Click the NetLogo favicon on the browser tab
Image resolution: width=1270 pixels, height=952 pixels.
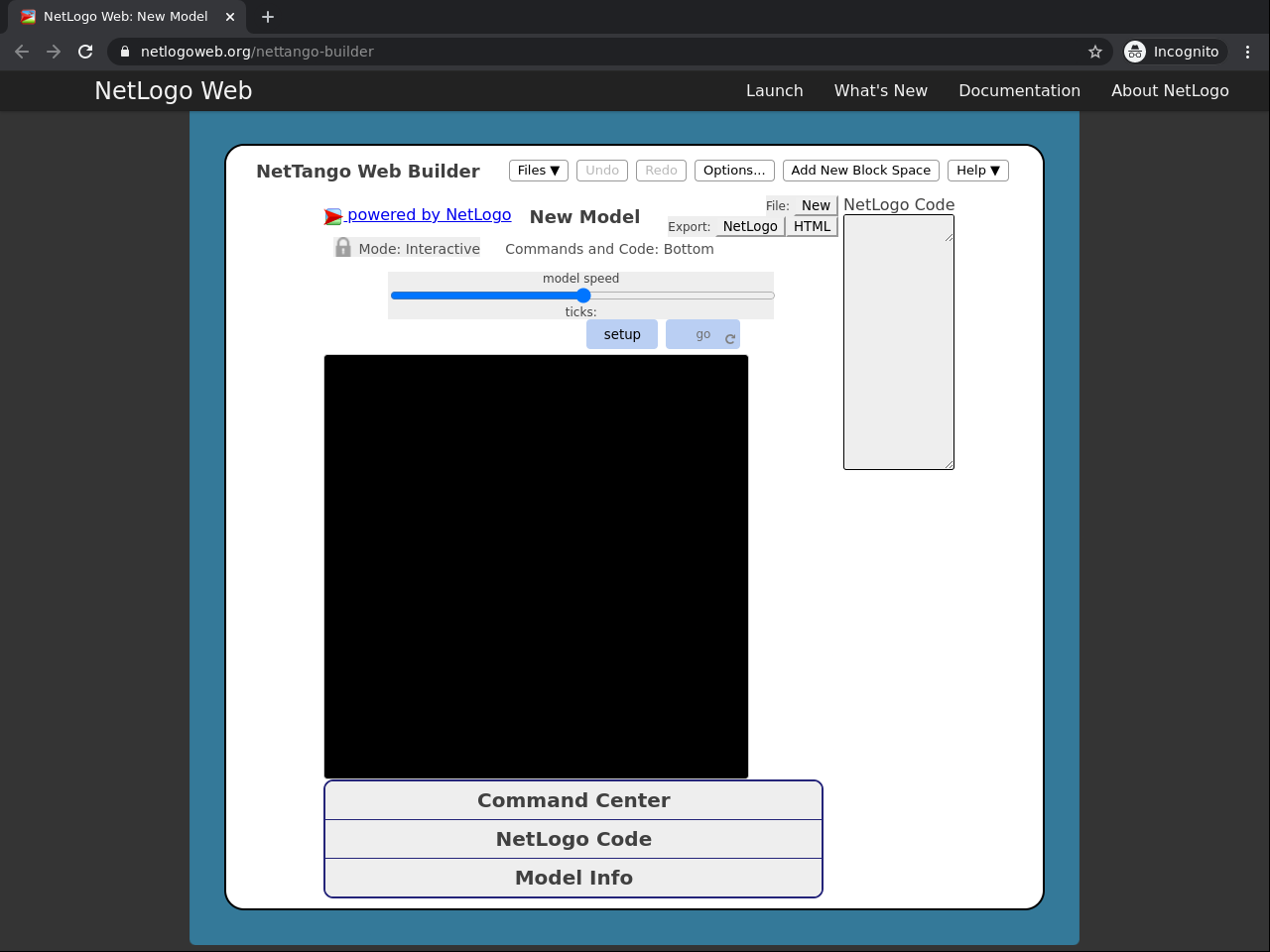(28, 17)
